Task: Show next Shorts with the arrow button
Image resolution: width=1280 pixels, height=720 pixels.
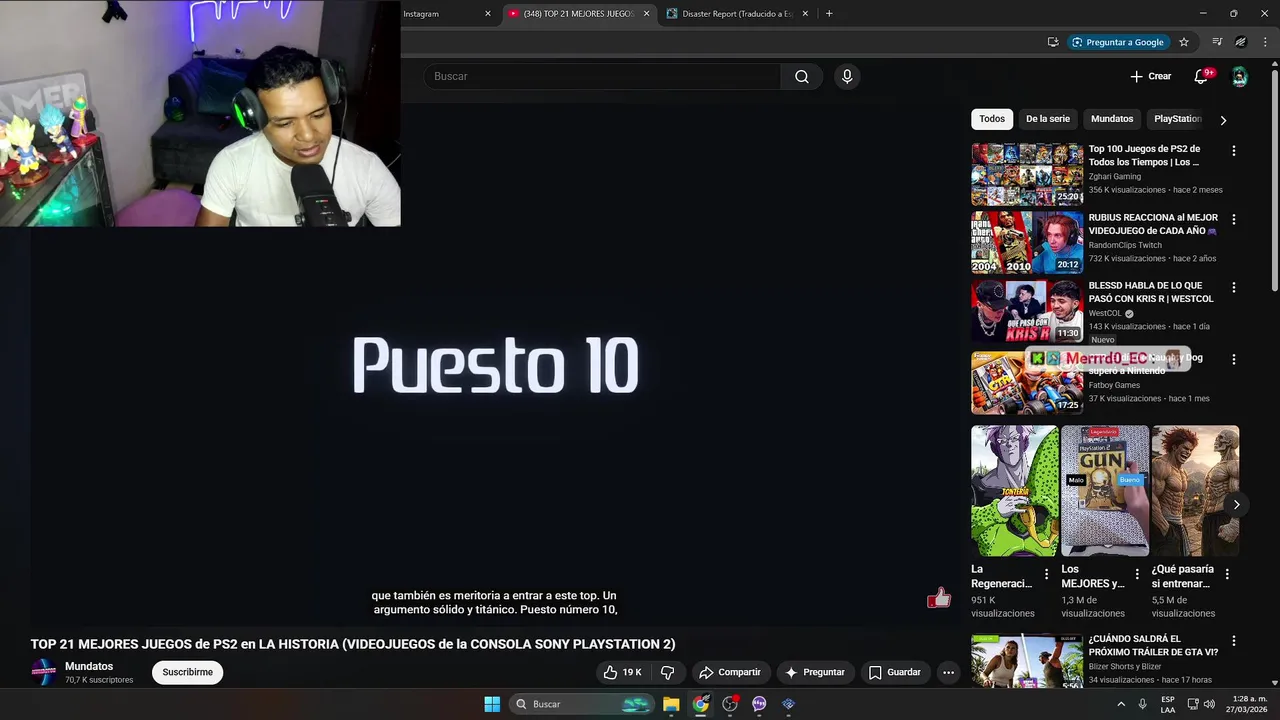Action: 1236,505
